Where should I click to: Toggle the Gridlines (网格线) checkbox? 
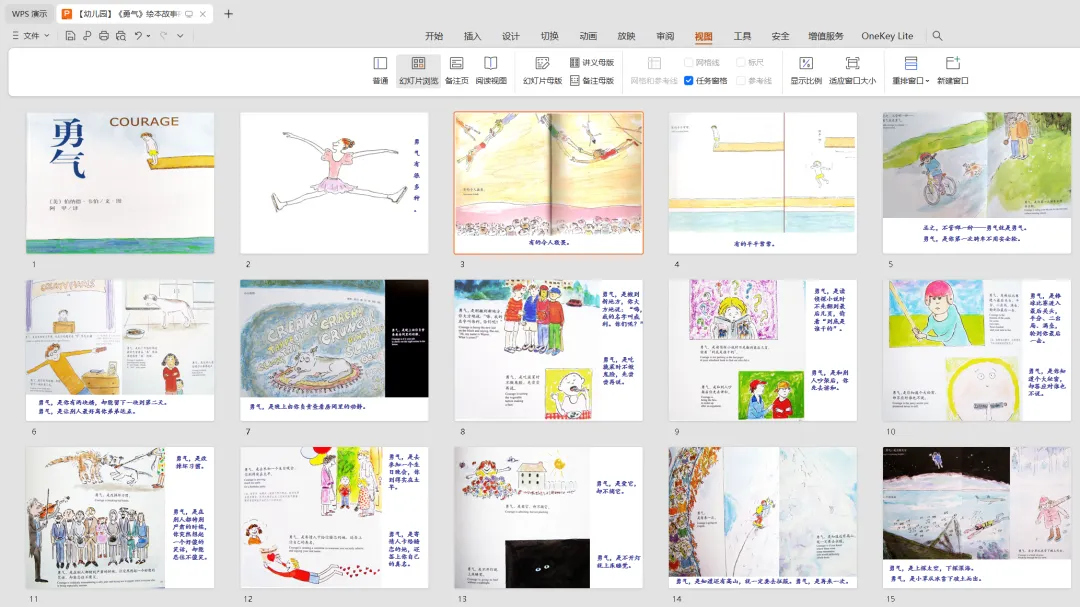[702, 62]
